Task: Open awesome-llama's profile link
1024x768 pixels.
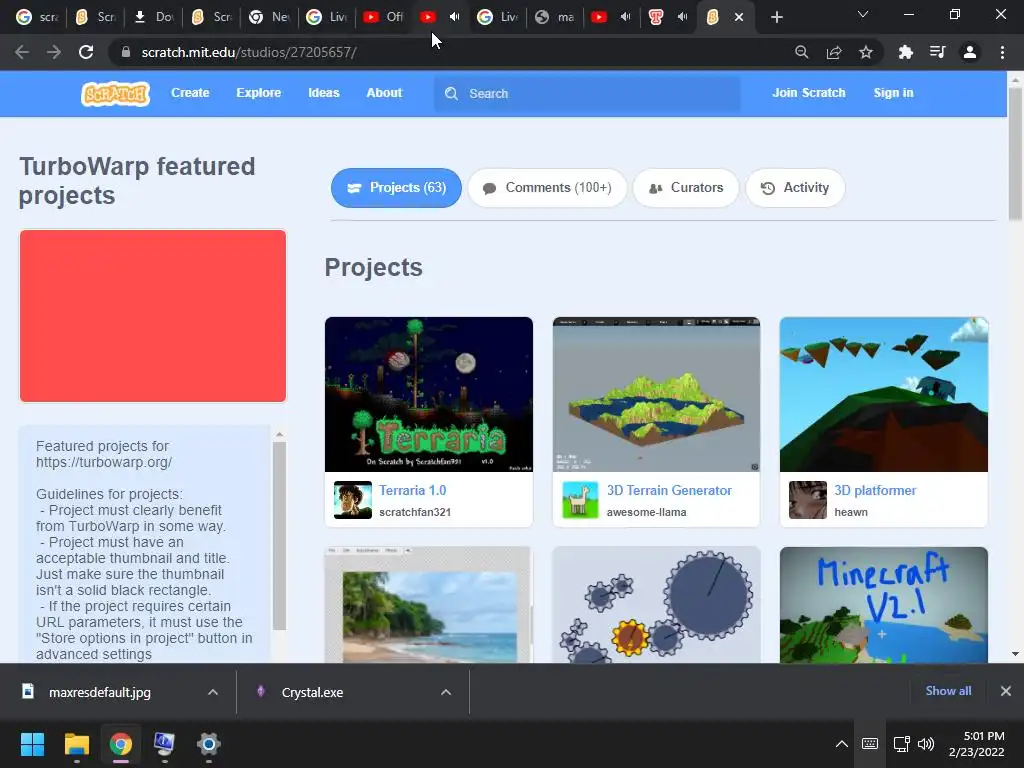Action: click(x=647, y=512)
